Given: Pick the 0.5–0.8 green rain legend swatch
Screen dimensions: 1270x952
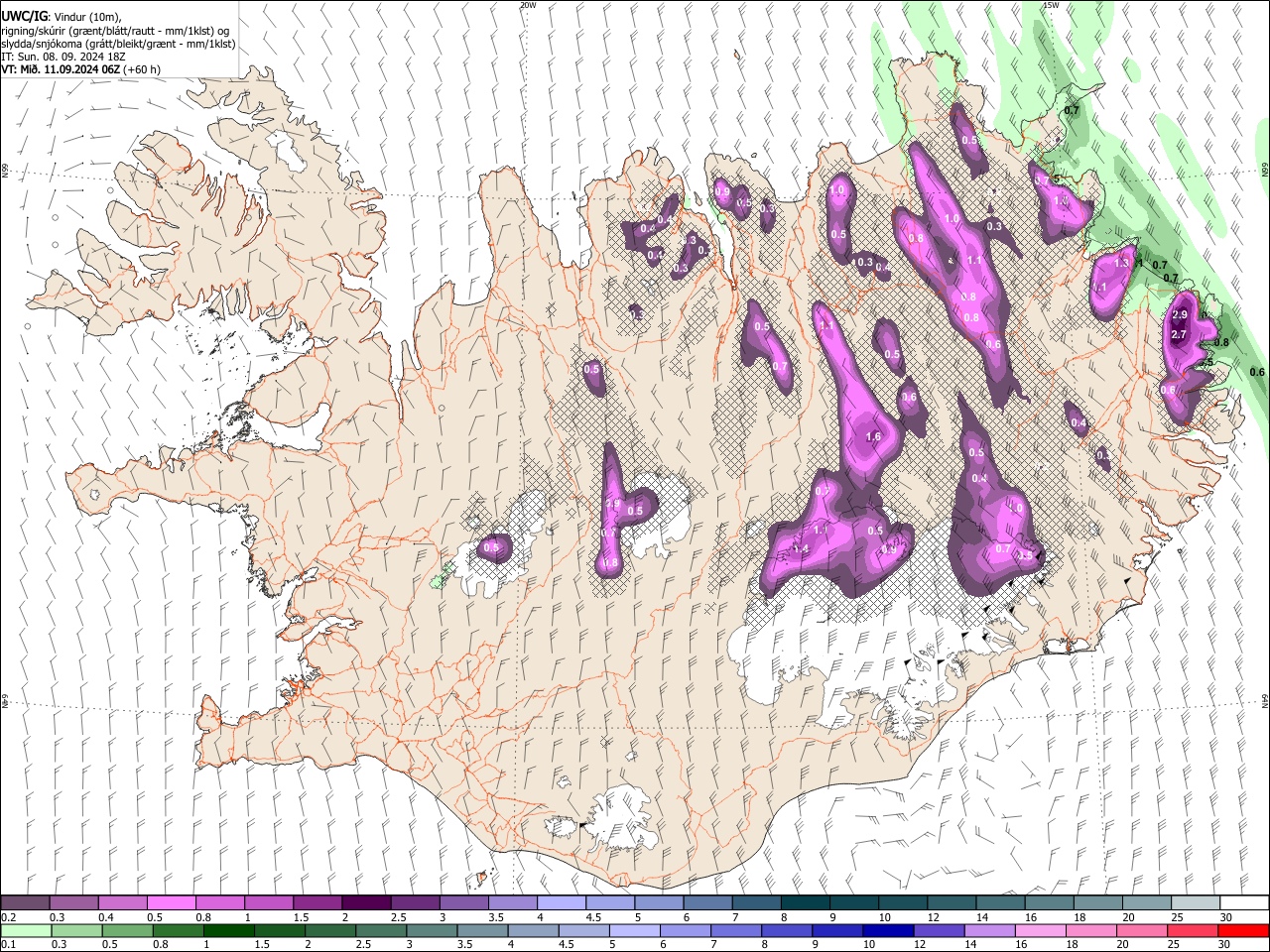Looking at the screenshot, I should click(x=127, y=931).
